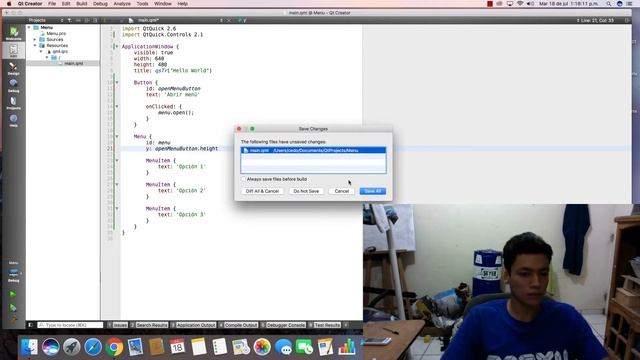Click Cancel in Save Changes dialog

342,191
